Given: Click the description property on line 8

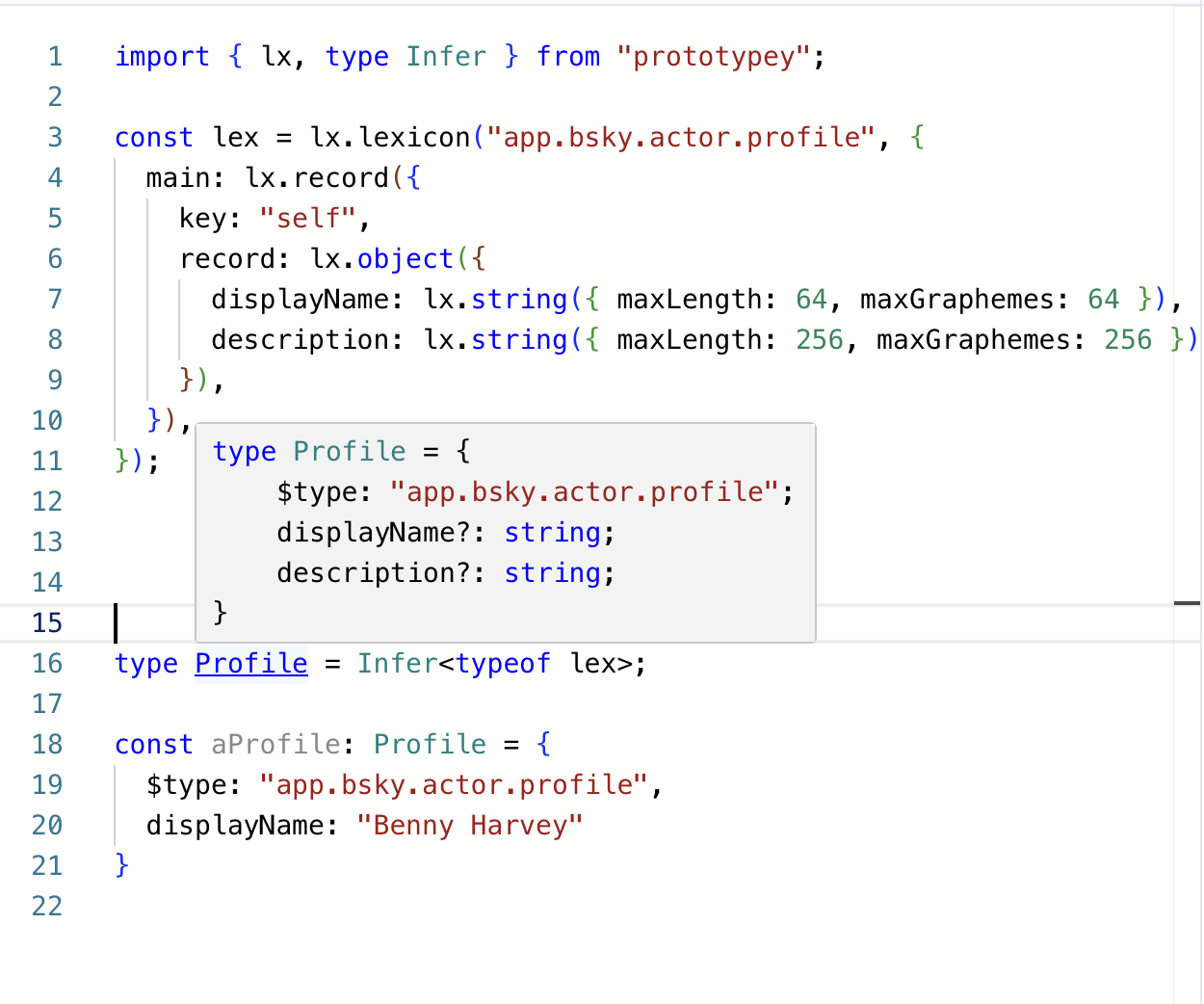Looking at the screenshot, I should [300, 340].
